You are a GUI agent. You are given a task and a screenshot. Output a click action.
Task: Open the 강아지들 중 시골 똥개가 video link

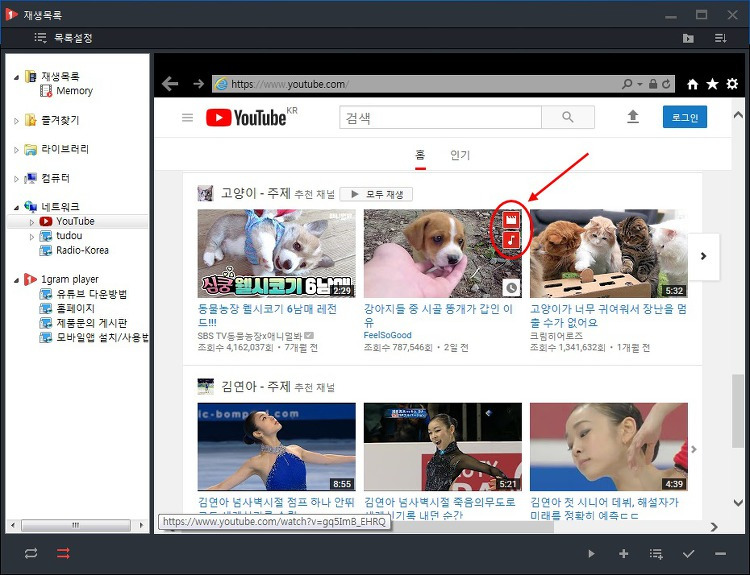click(438, 315)
